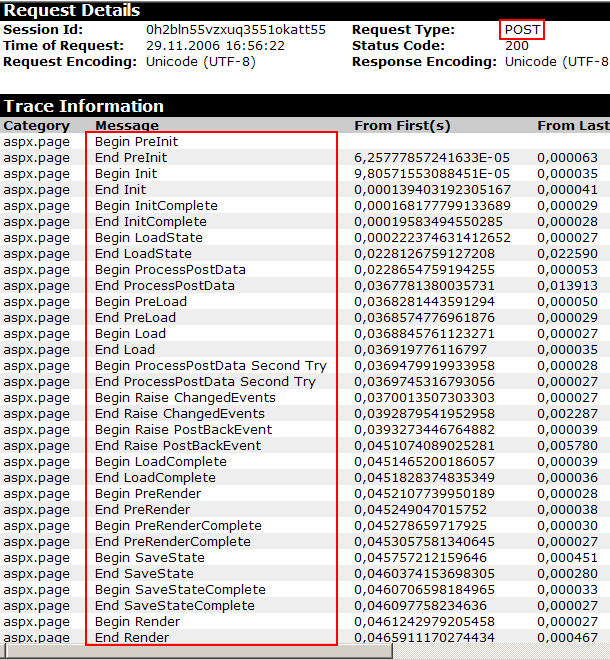Viewport: 610px width, 660px height.
Task: Click the End SaveStateComplete message
Action: pos(174,606)
